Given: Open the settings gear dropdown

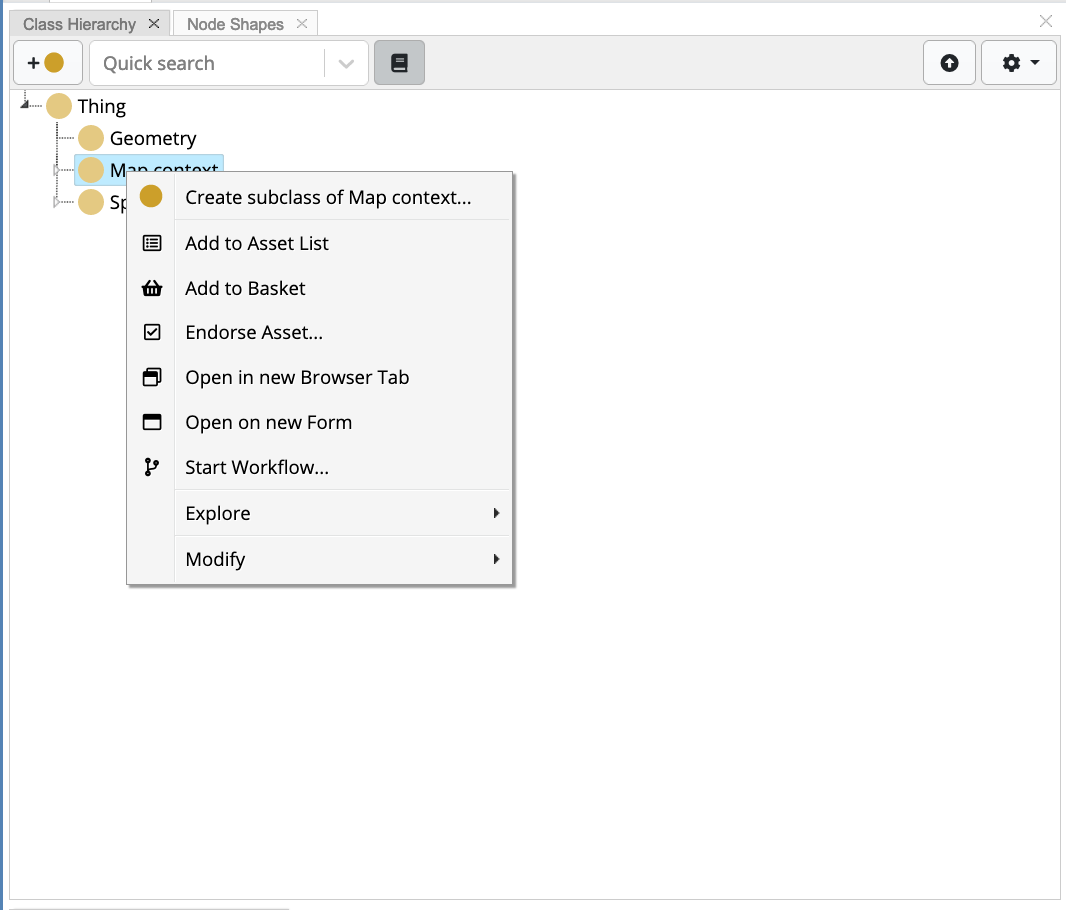Looking at the screenshot, I should tap(1018, 62).
